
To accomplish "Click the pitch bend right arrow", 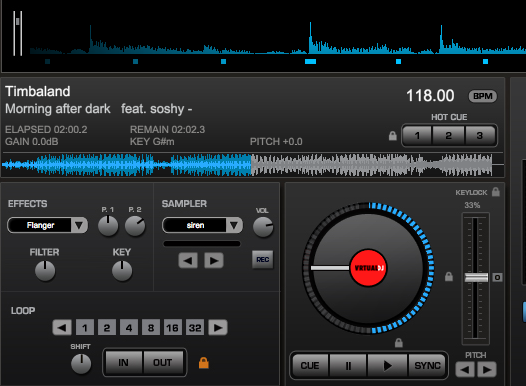I will [487, 370].
